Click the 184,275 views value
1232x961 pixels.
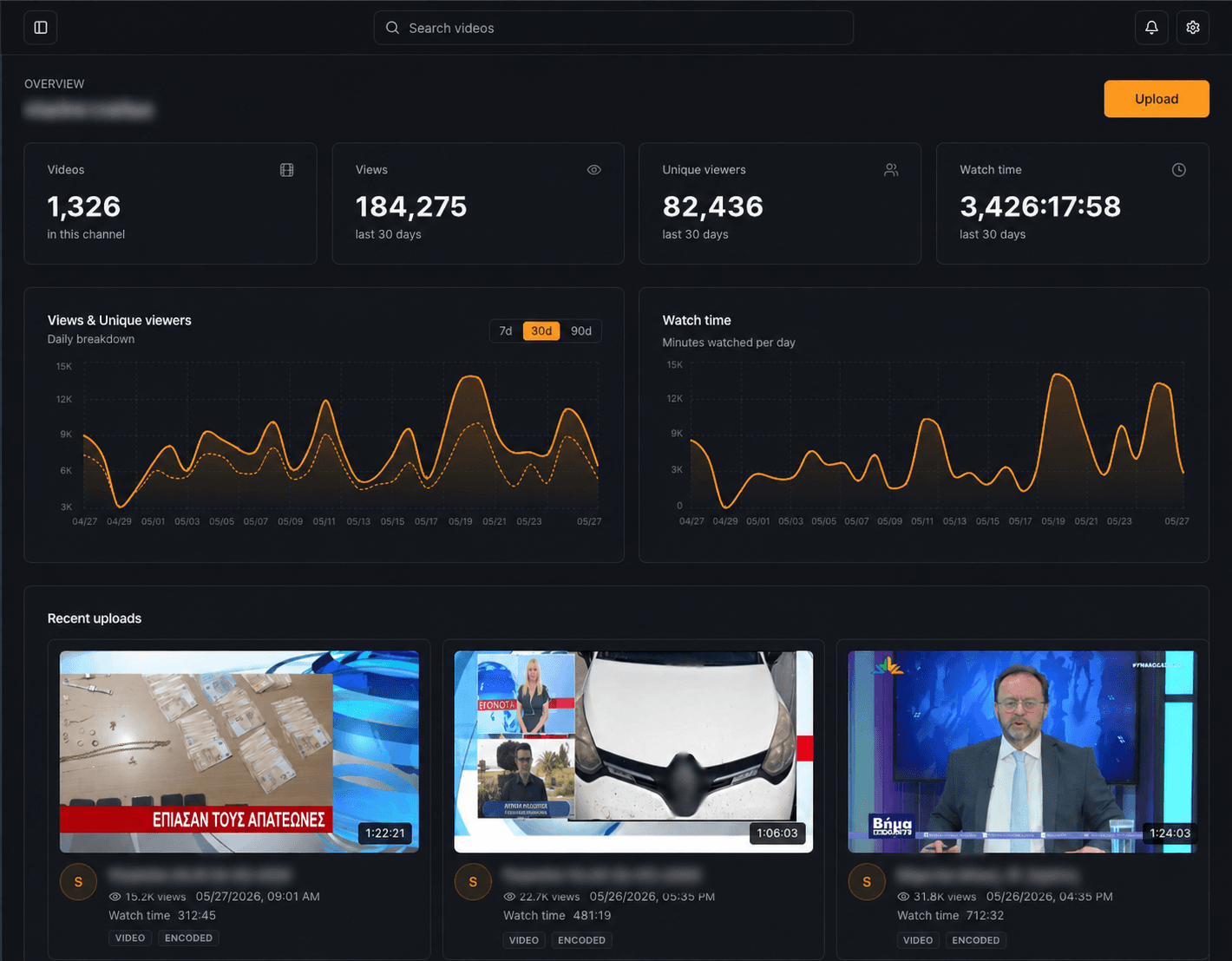411,206
